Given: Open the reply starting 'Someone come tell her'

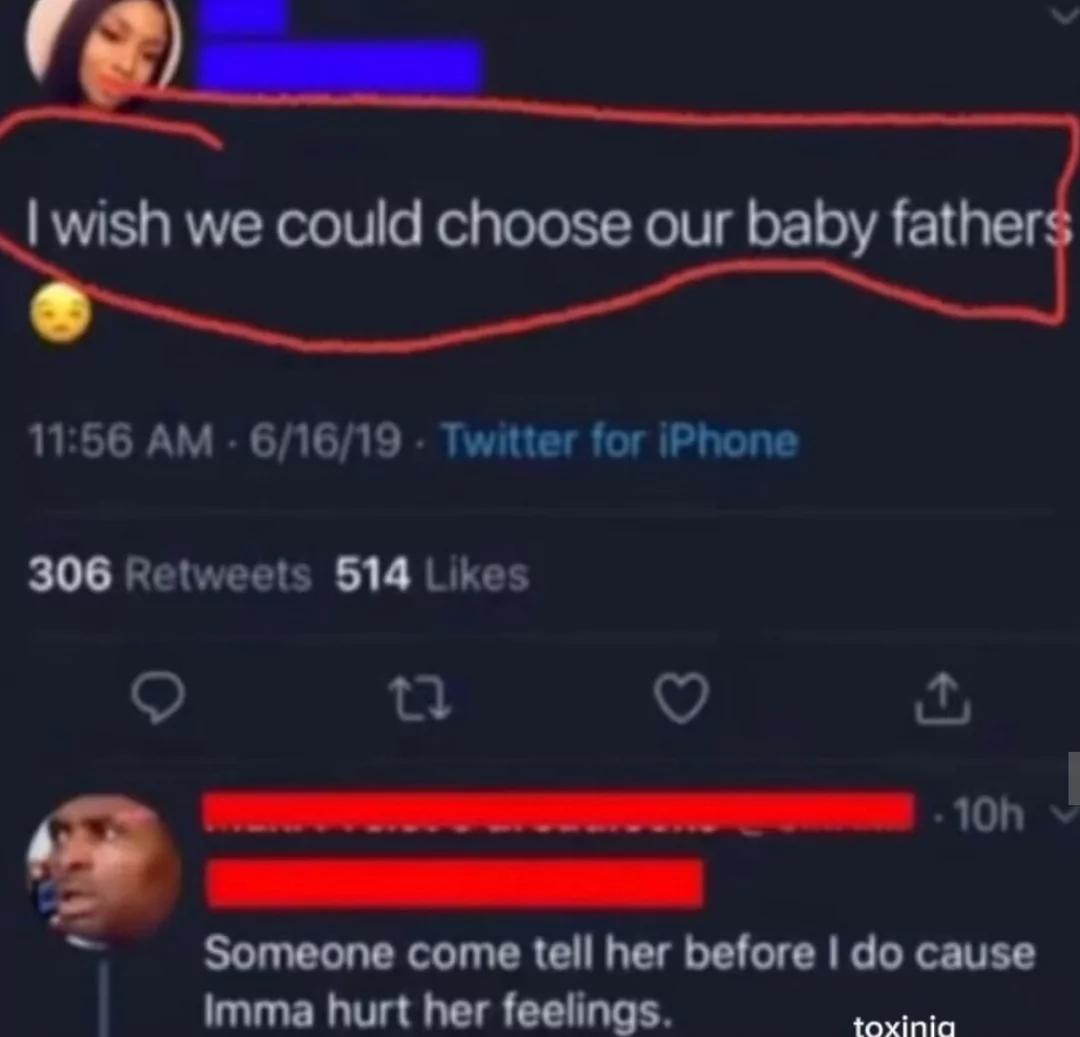Looking at the screenshot, I should pyautogui.click(x=619, y=983).
